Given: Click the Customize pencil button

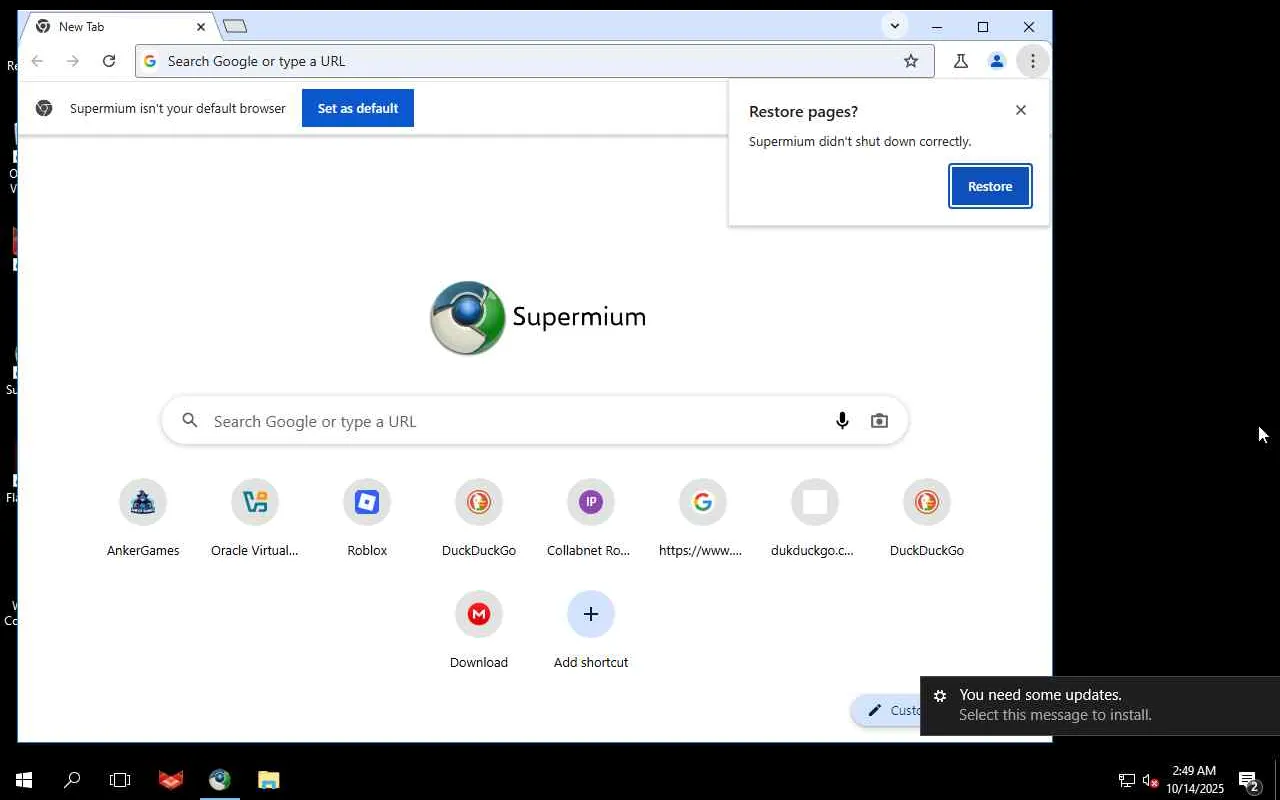Looking at the screenshot, I should point(886,710).
